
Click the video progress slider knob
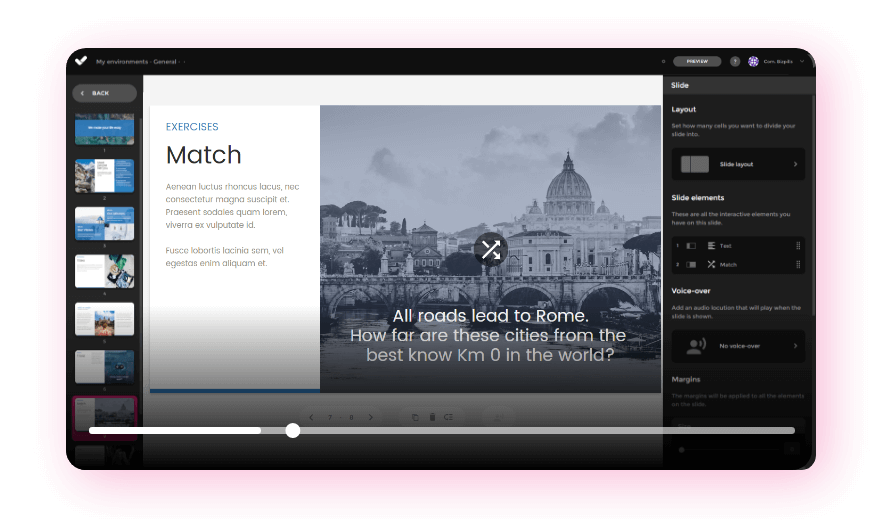[292, 430]
